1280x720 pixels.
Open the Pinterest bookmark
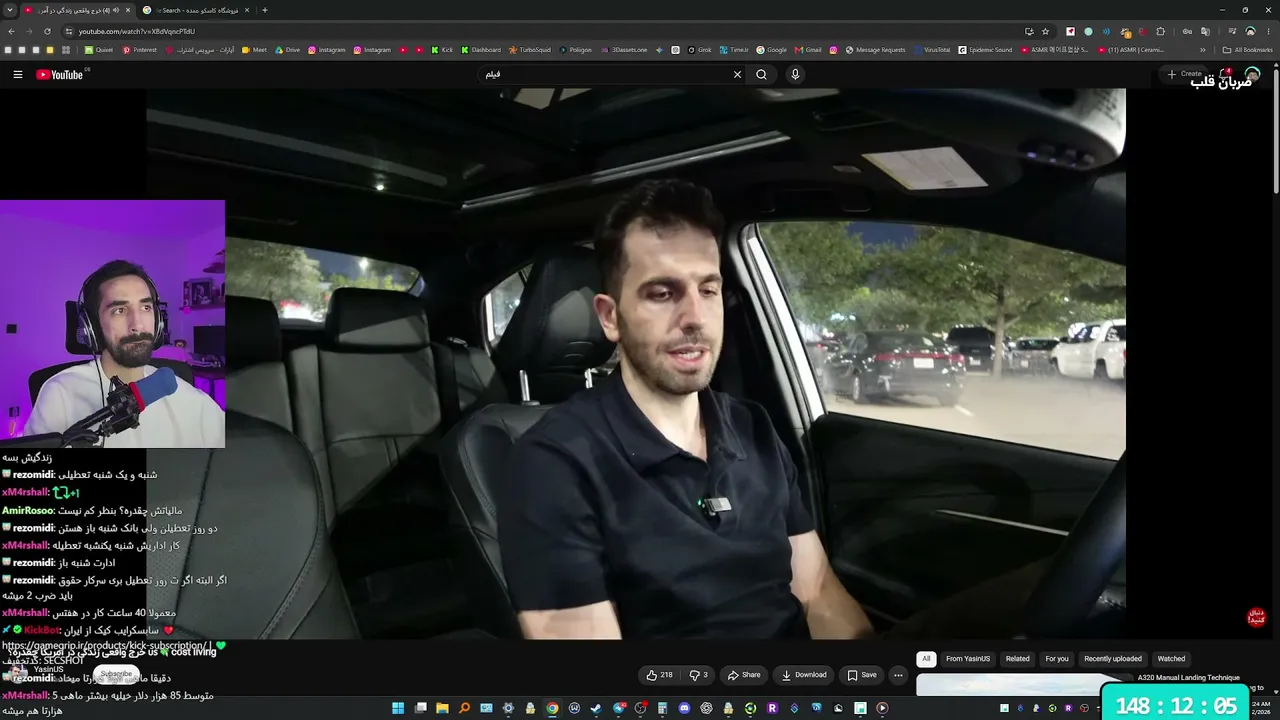pyautogui.click(x=140, y=50)
